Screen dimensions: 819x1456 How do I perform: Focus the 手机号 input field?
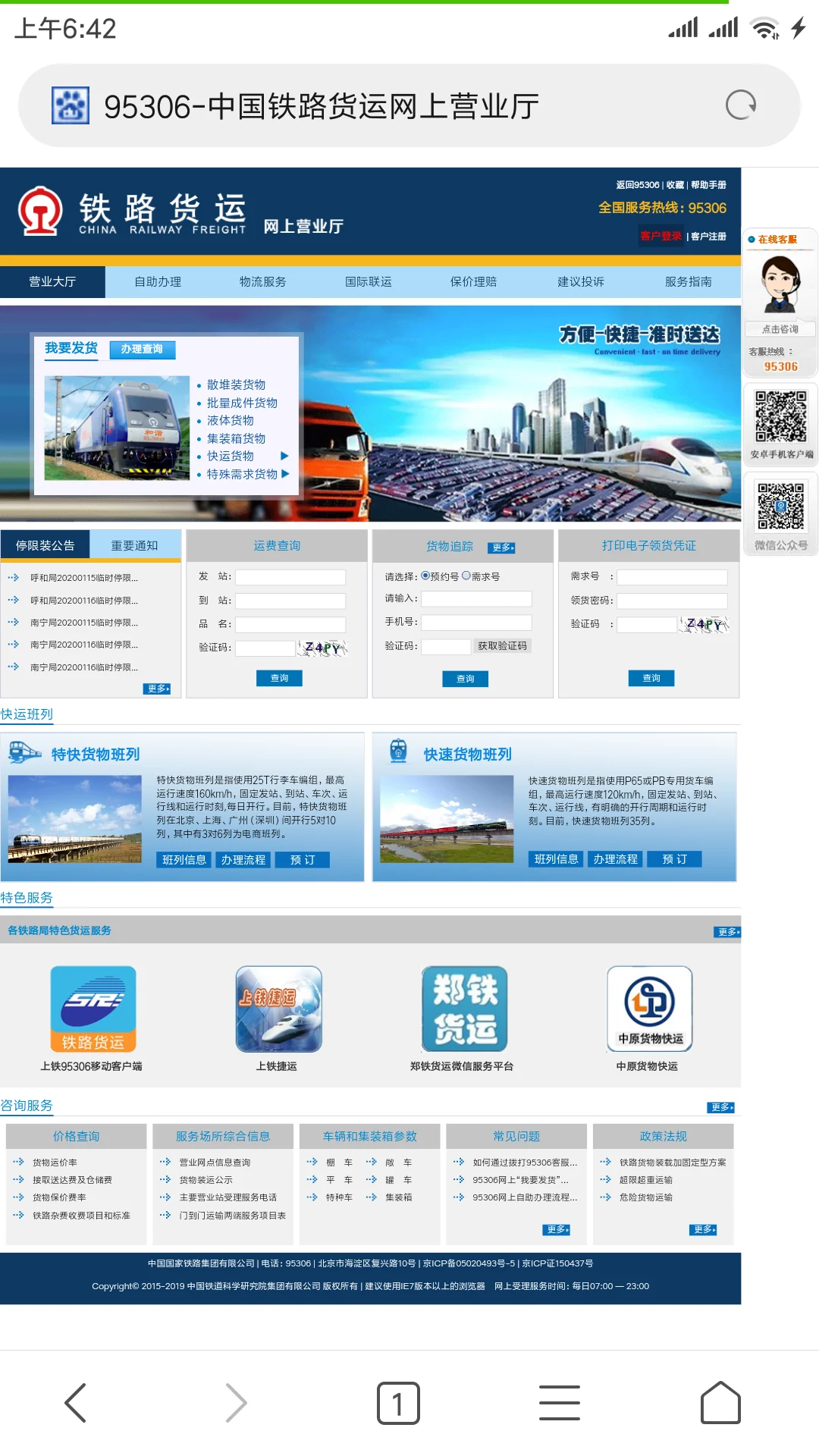click(476, 623)
